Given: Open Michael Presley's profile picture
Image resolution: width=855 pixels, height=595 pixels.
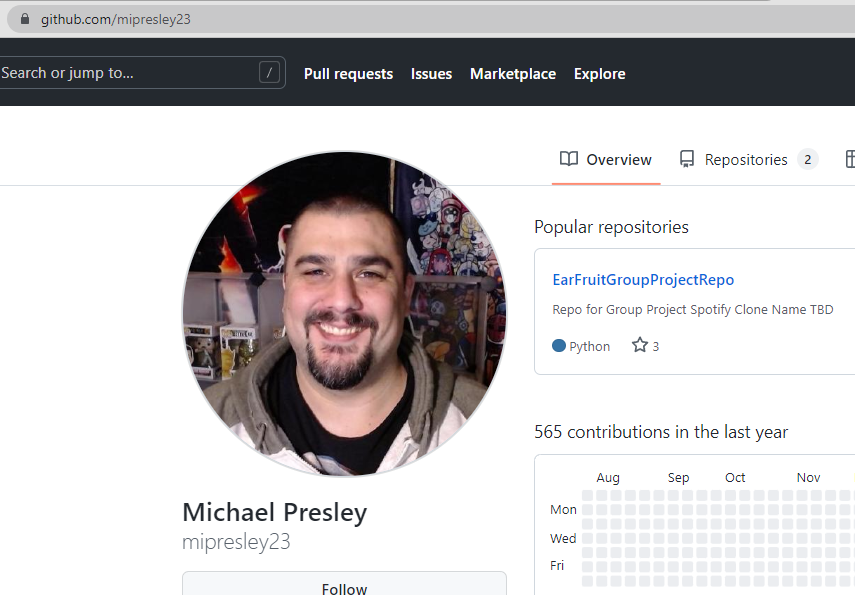Looking at the screenshot, I should tap(345, 314).
